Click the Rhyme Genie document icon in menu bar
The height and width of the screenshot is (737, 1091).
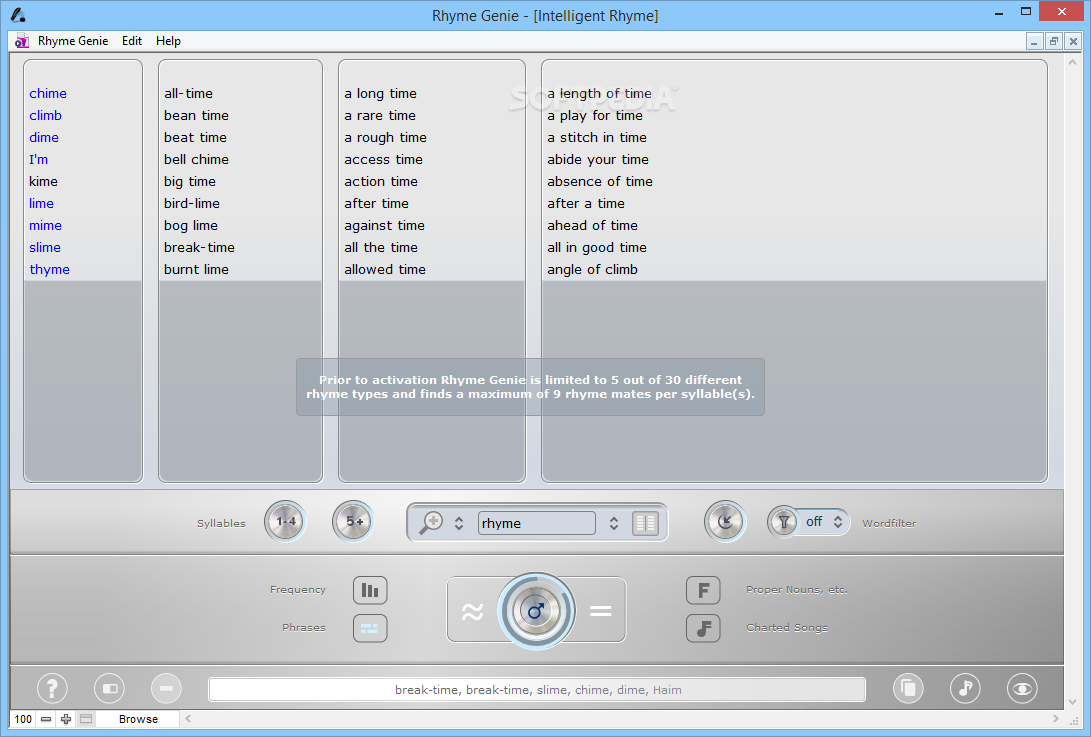tap(22, 41)
